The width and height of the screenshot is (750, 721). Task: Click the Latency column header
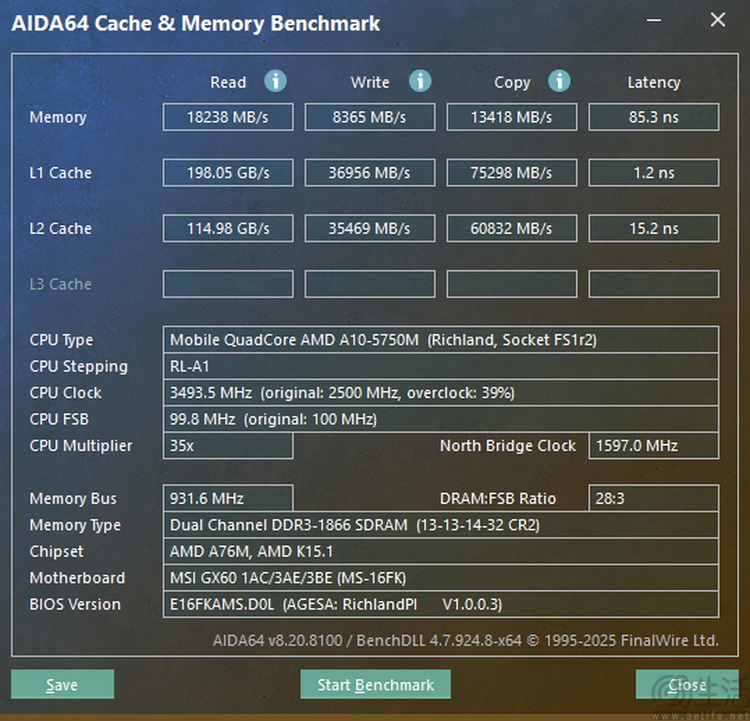point(654,82)
